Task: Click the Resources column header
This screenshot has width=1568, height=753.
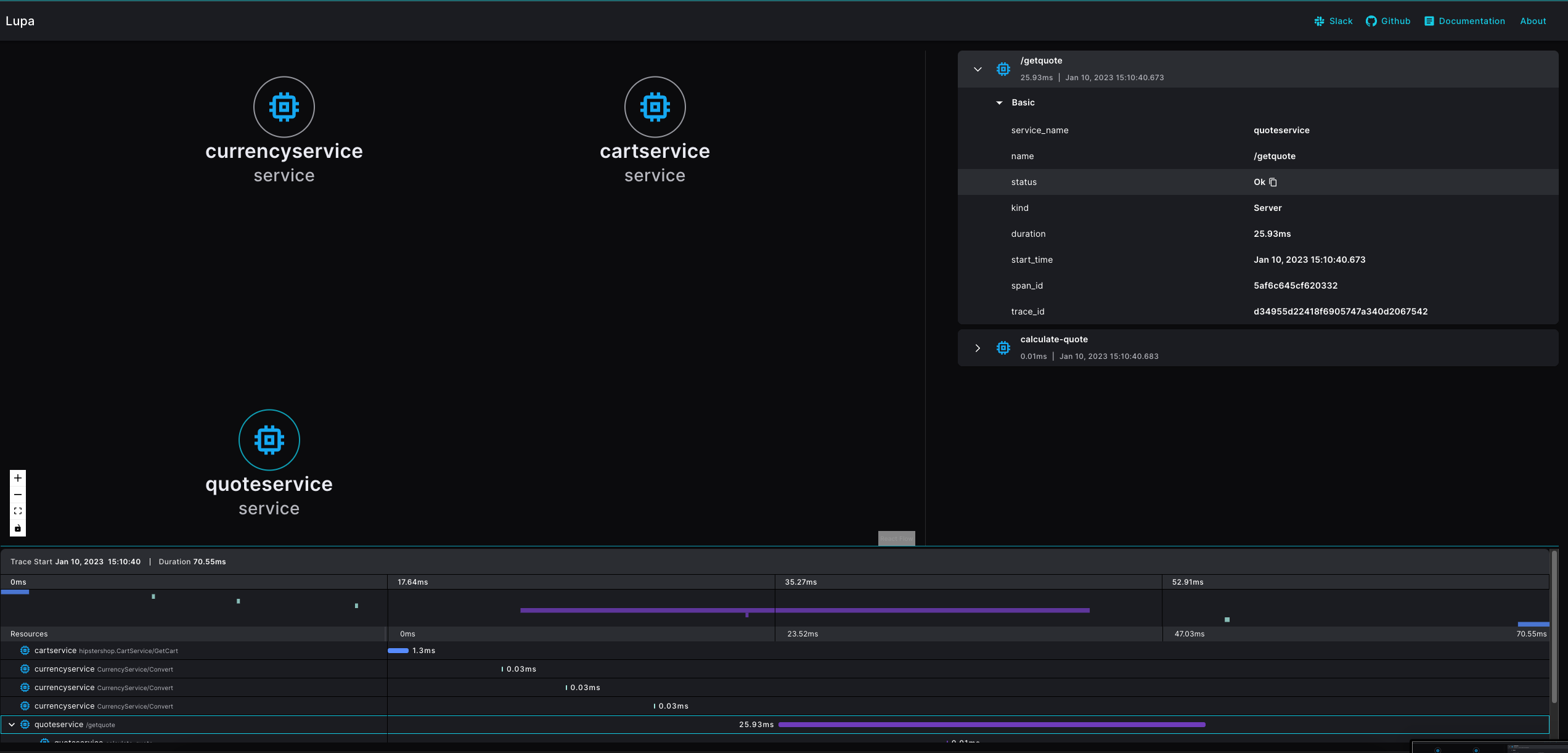Action: pyautogui.click(x=29, y=634)
